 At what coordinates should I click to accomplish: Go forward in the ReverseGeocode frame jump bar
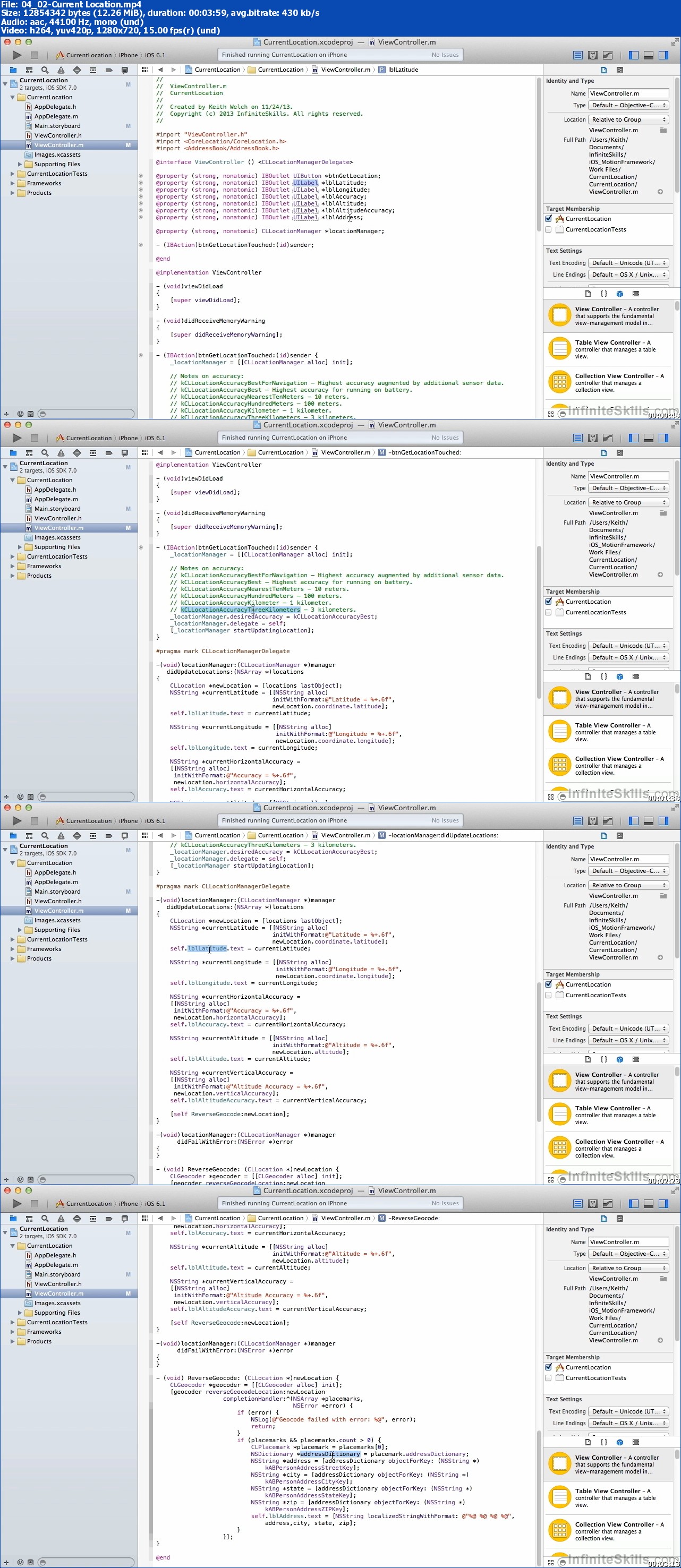174,1219
